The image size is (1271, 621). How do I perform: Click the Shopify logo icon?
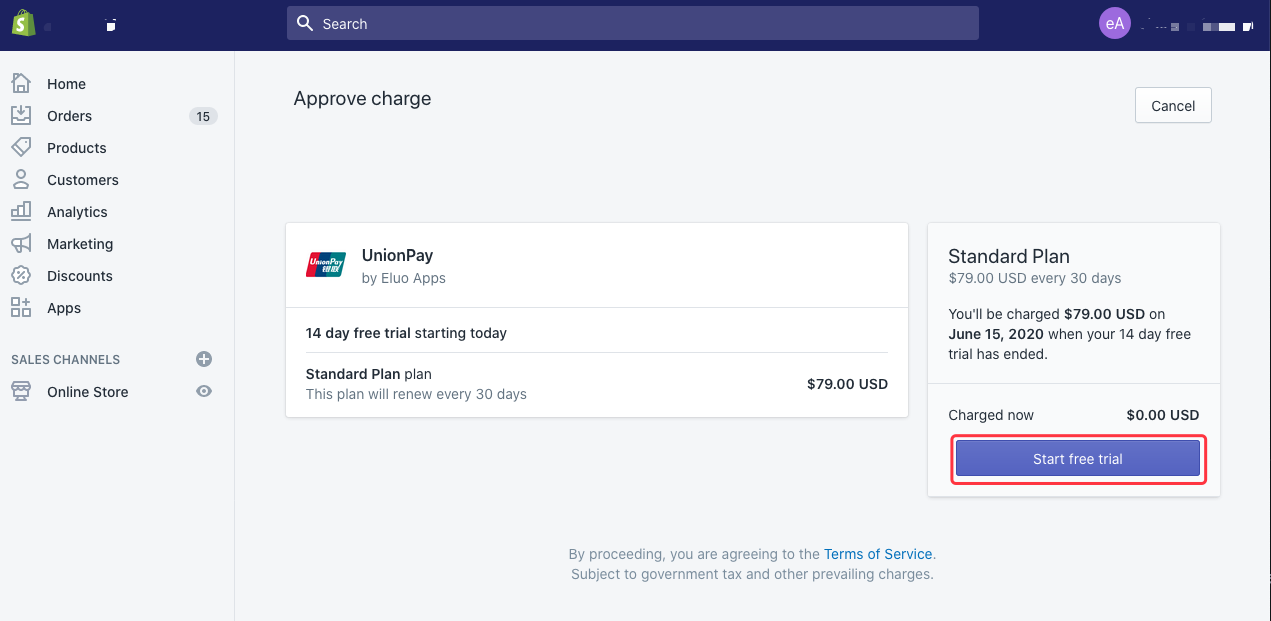point(24,23)
